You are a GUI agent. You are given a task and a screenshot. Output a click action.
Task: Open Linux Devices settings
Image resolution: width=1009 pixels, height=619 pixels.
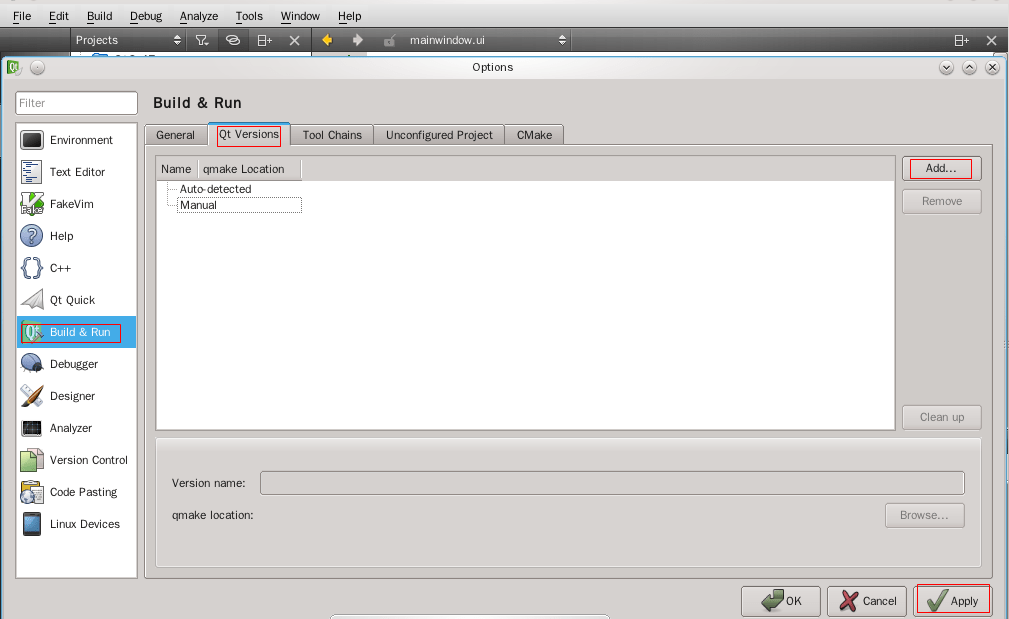click(33, 523)
